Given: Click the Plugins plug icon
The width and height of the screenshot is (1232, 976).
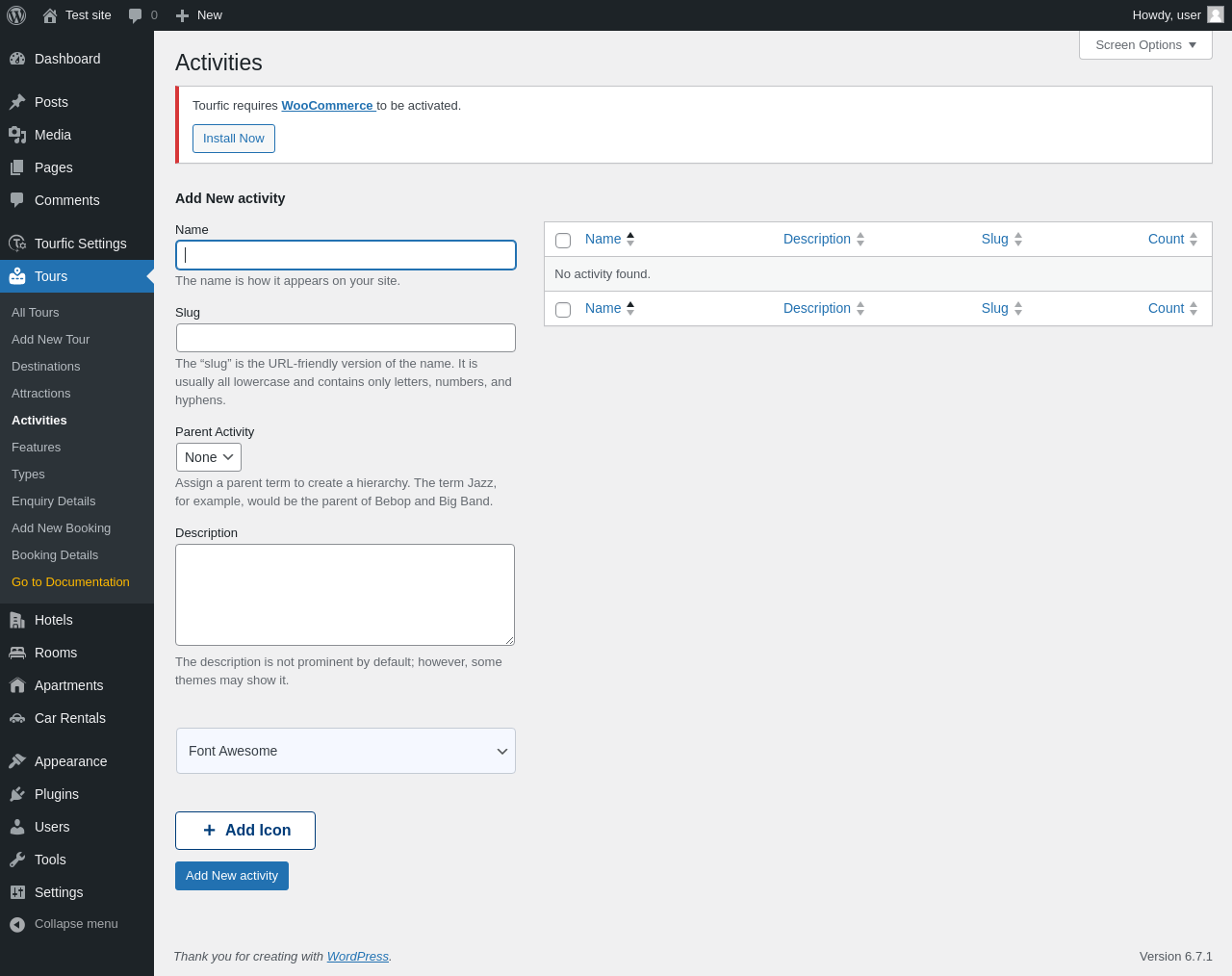Looking at the screenshot, I should pos(17,794).
